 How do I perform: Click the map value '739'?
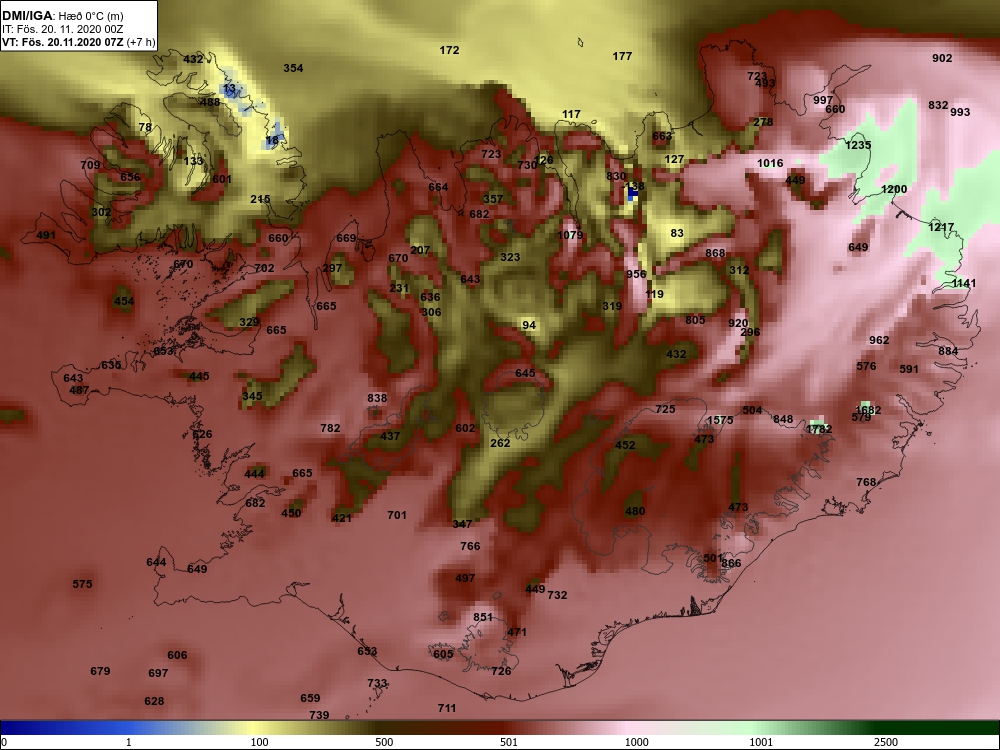tap(319, 716)
